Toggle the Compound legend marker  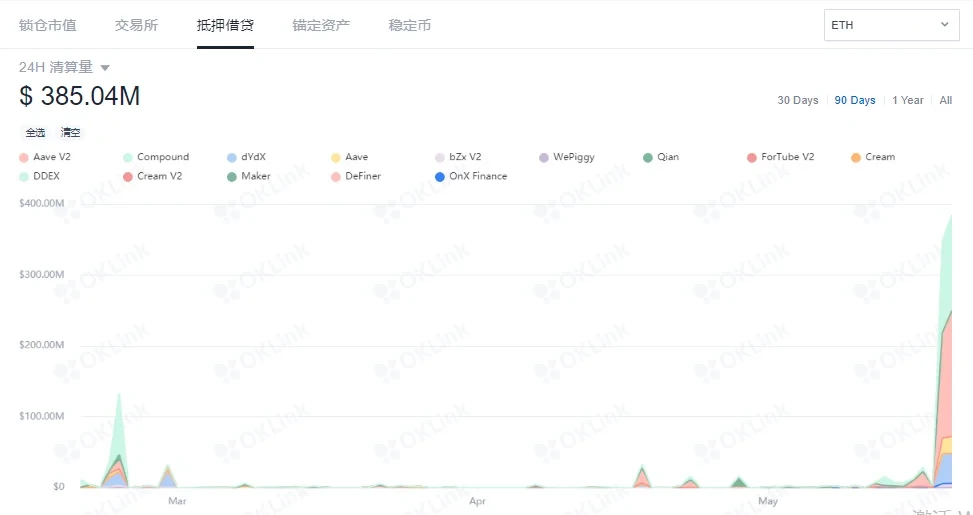[x=128, y=157]
